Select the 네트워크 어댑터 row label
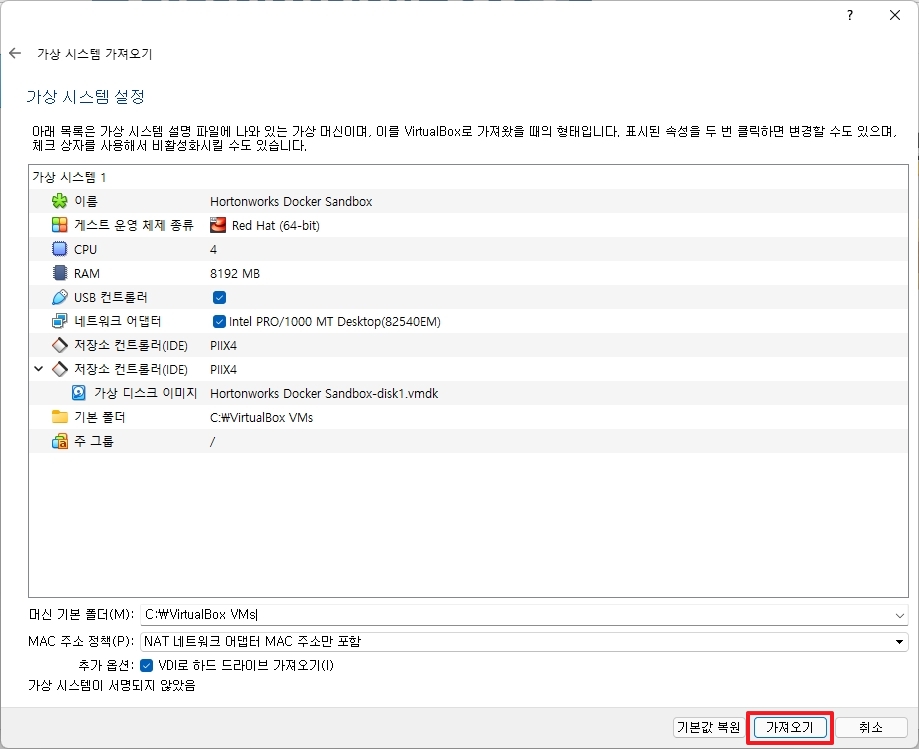 point(117,322)
